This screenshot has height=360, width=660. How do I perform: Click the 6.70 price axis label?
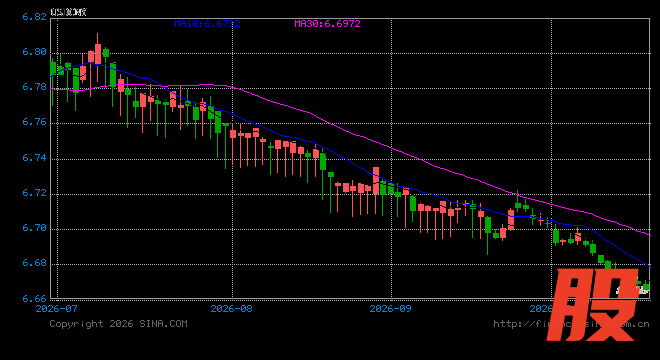pyautogui.click(x=34, y=228)
